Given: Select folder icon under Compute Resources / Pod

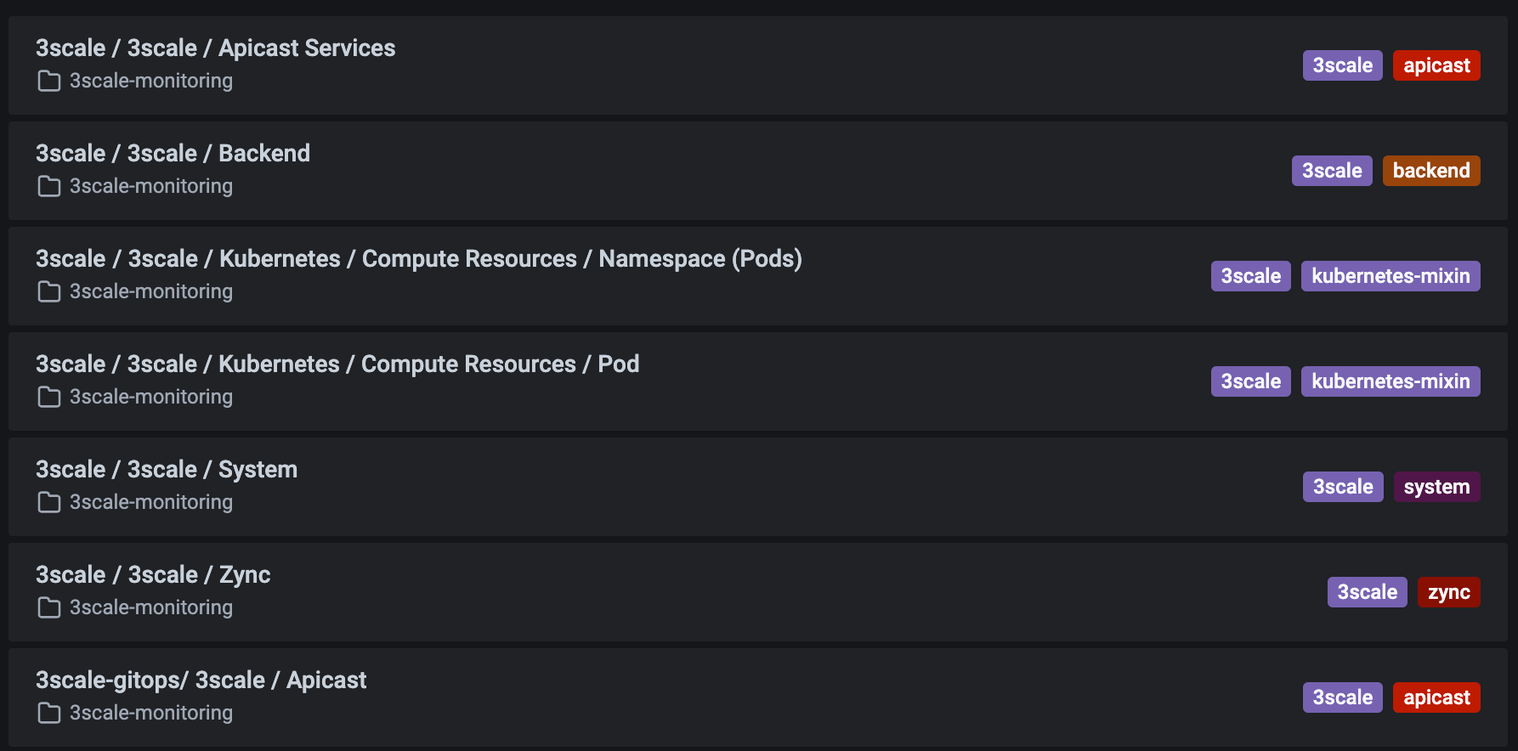Looking at the screenshot, I should (x=48, y=397).
